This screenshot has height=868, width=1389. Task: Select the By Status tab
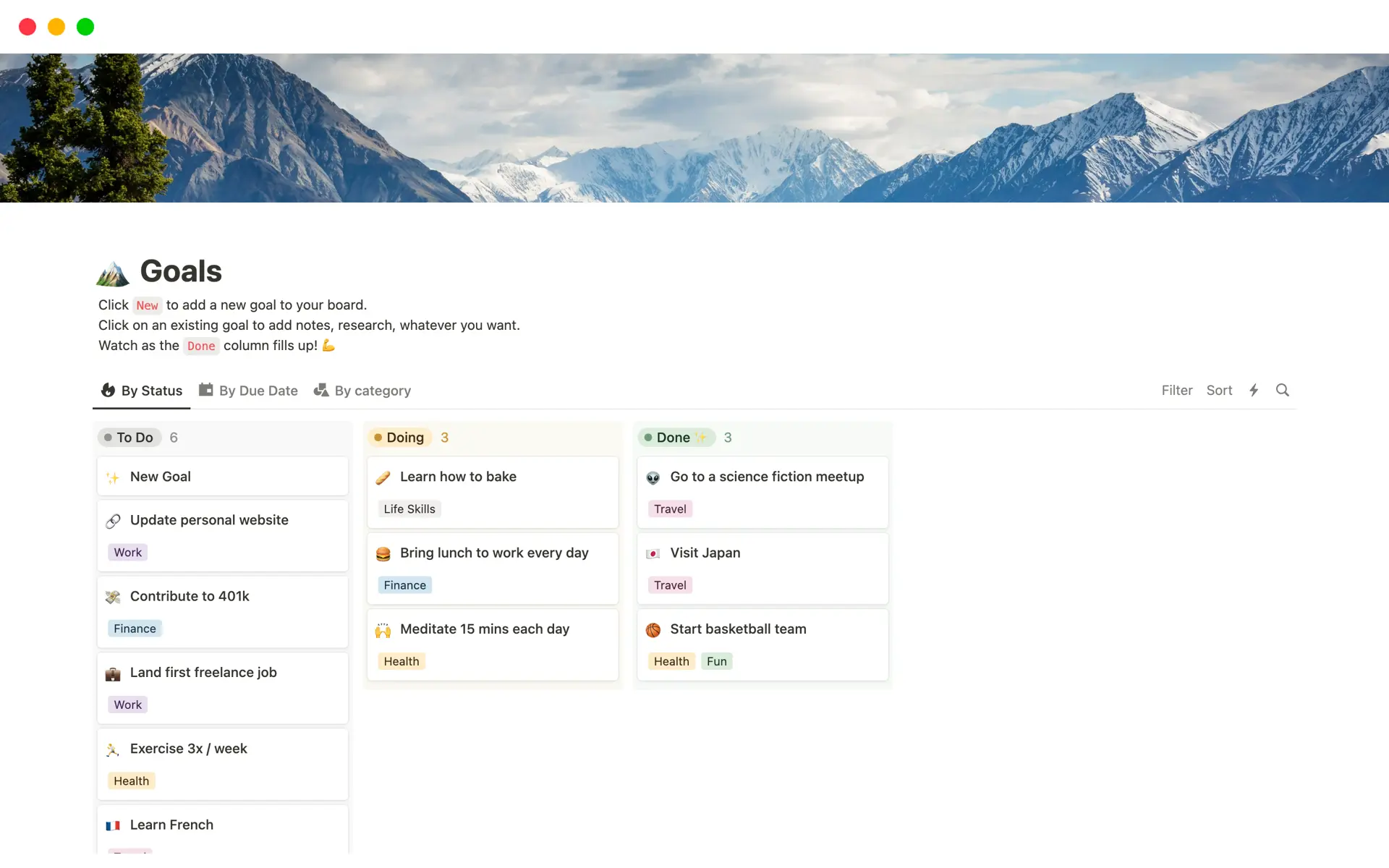pyautogui.click(x=142, y=391)
